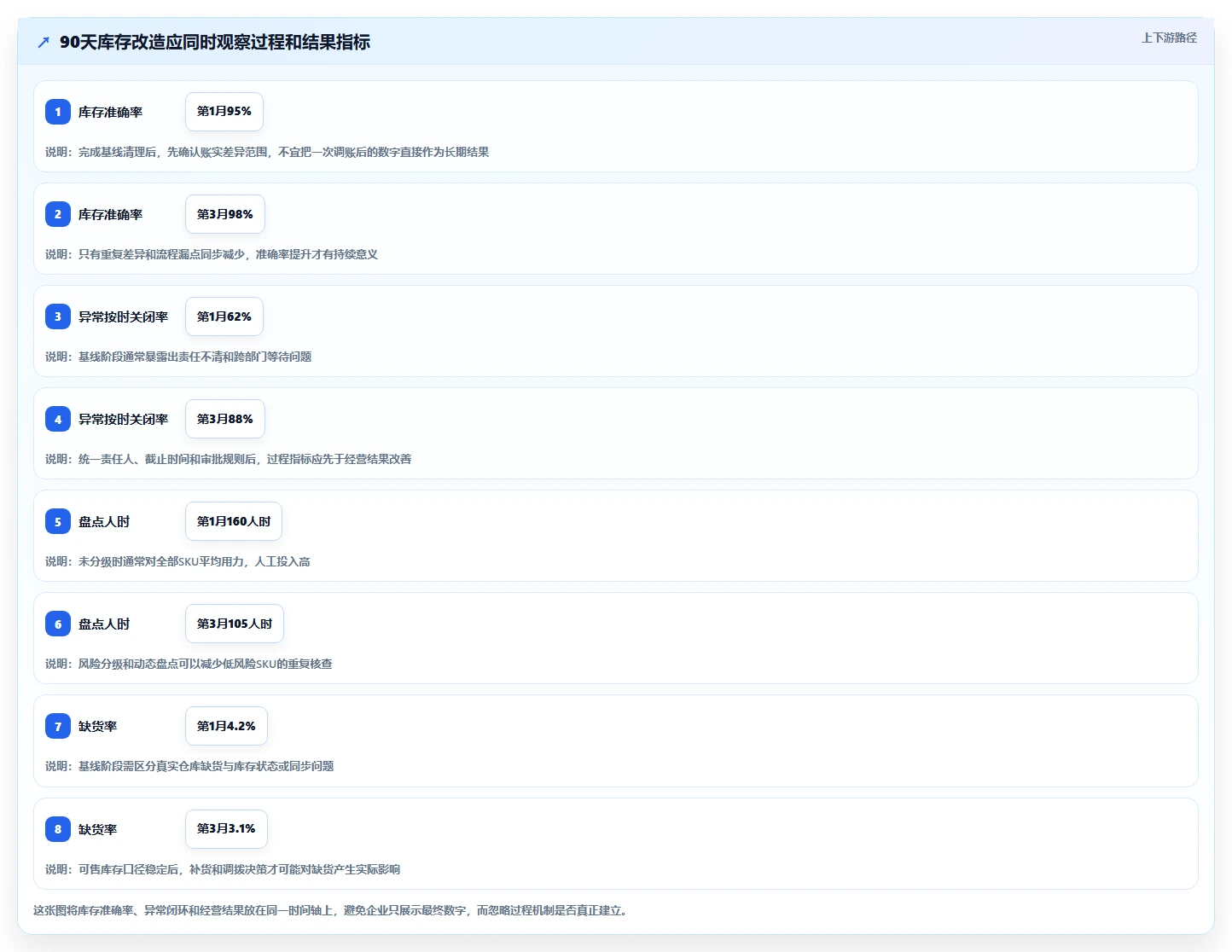Click the 异常按时关闭率 label in row 4
This screenshot has width=1232, height=952.
[x=123, y=419]
